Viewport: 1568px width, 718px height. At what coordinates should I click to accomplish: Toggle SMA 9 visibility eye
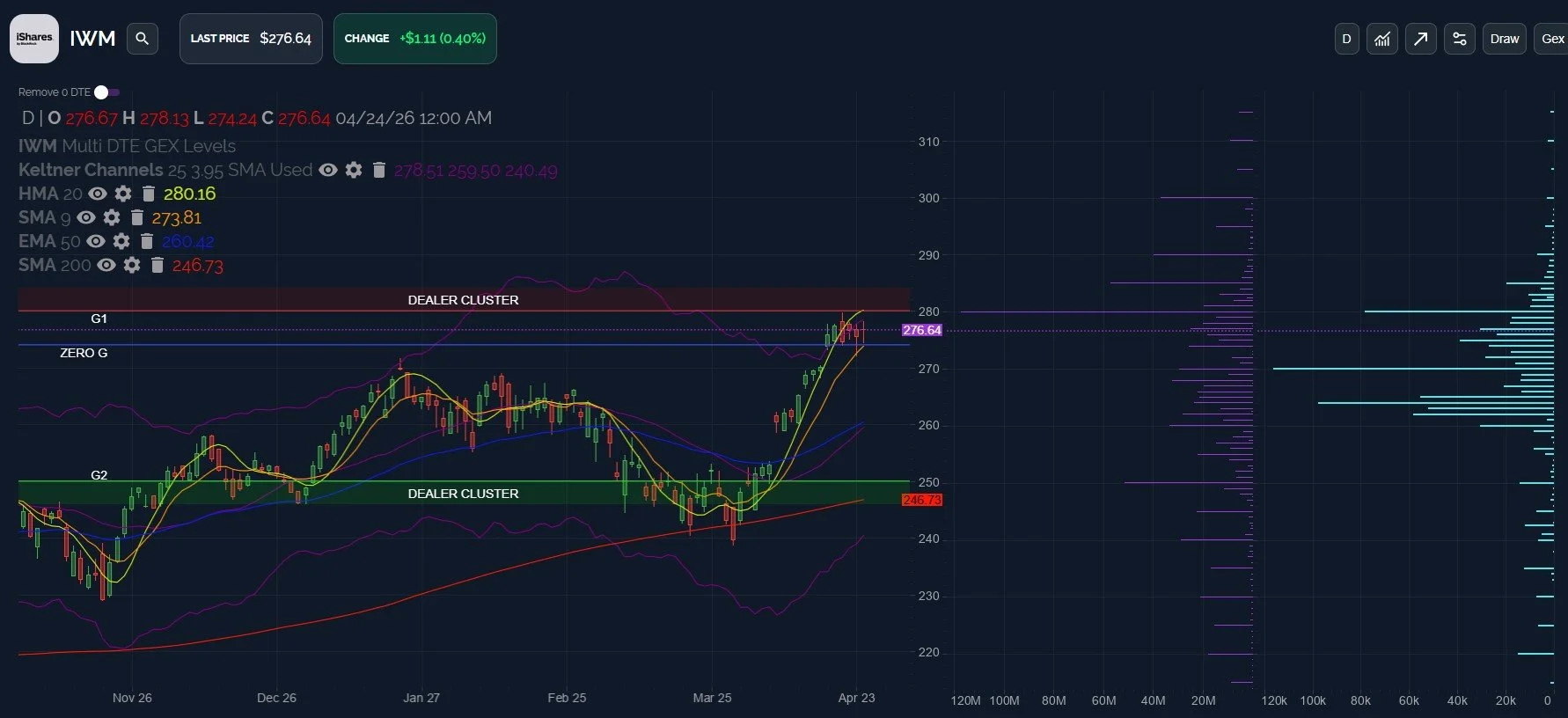86,217
